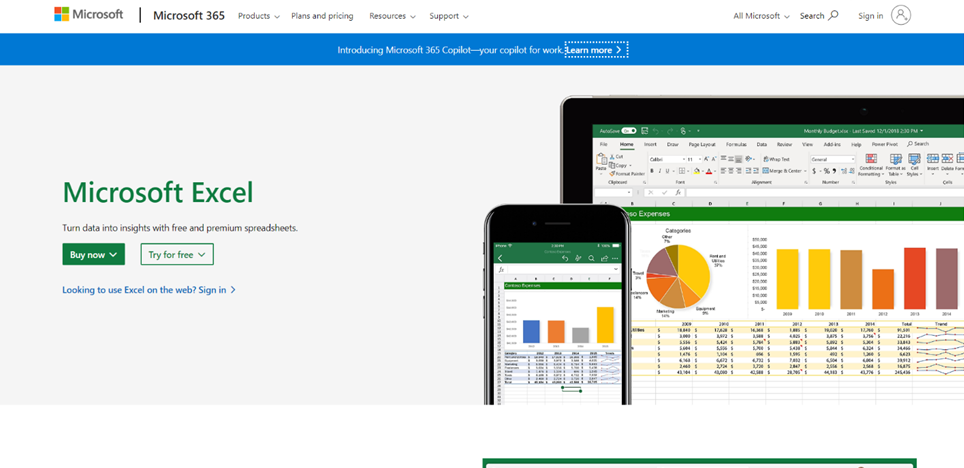Expand the formula bar chevron on the phone Excel
This screenshot has width=964, height=468.
(616, 269)
